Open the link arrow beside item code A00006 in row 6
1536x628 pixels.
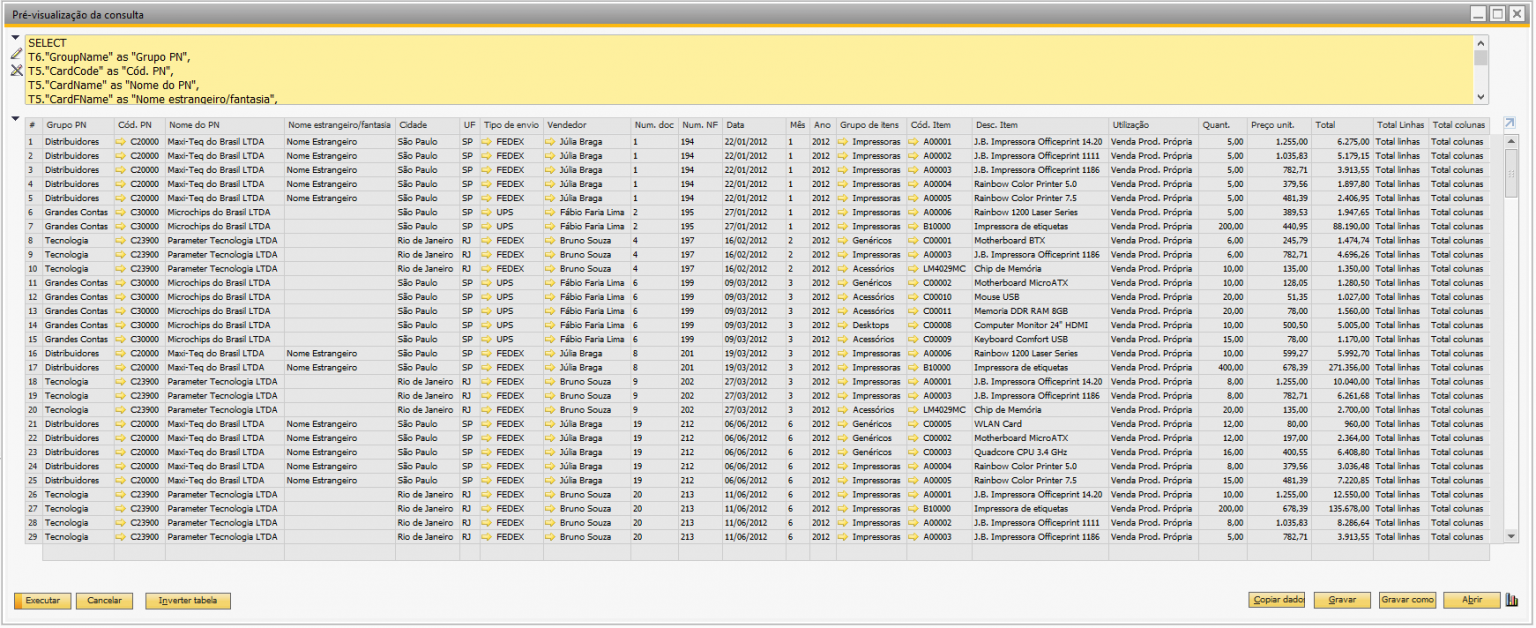pyautogui.click(x=915, y=212)
